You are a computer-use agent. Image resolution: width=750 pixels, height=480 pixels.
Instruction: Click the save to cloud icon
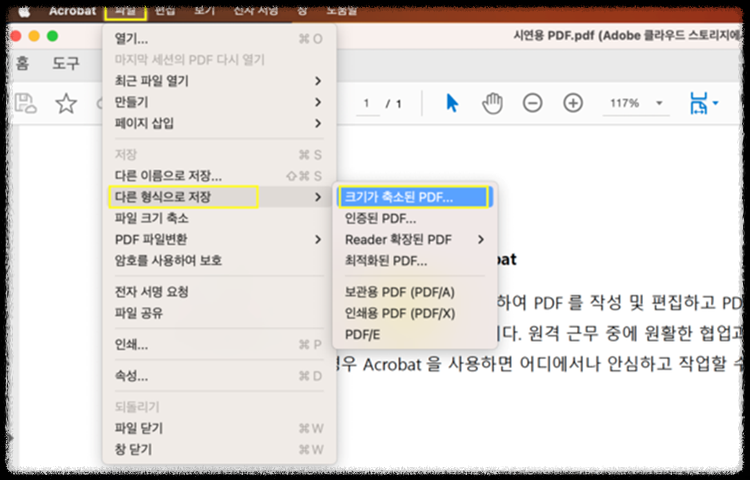pos(26,103)
